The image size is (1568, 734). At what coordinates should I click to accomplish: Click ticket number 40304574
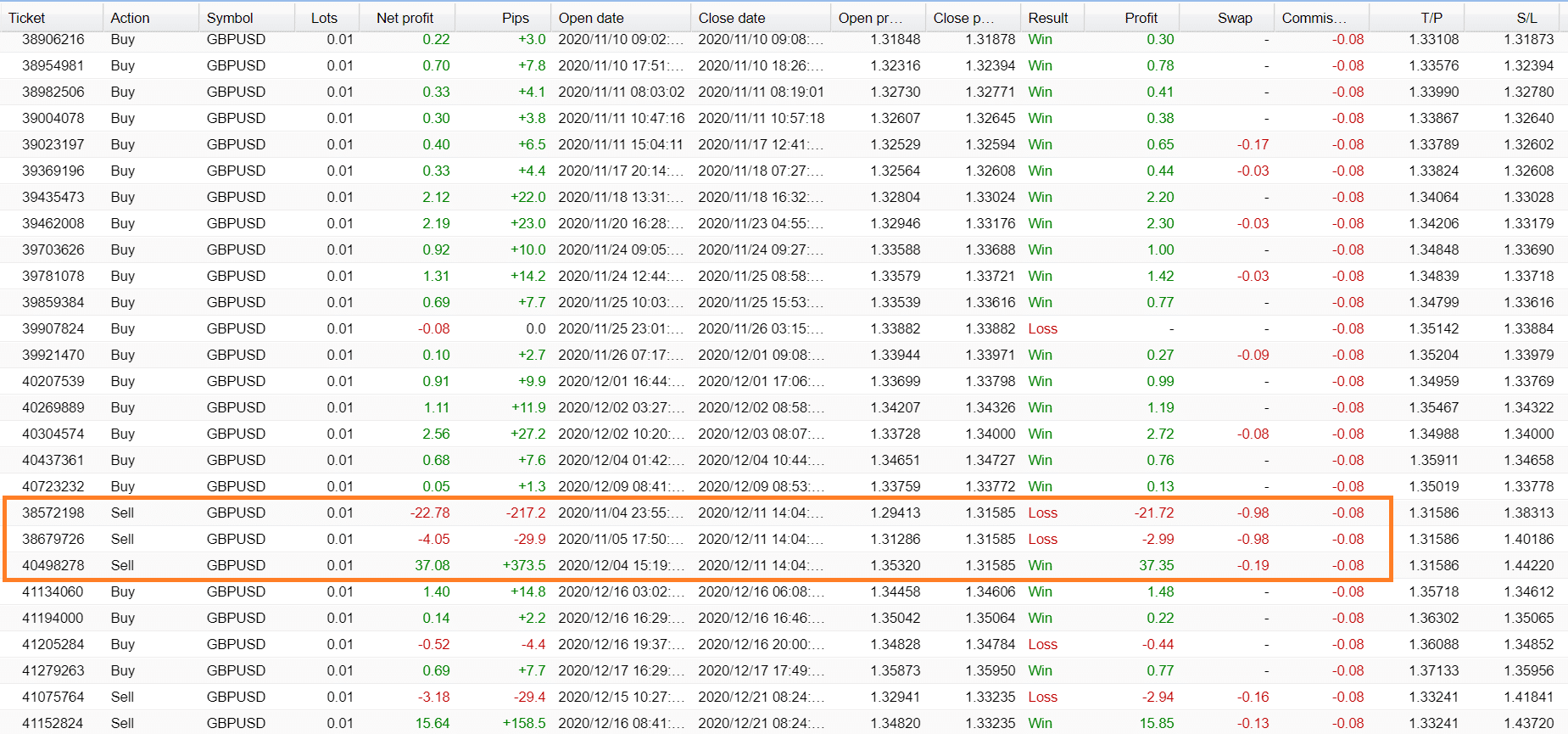(53, 434)
